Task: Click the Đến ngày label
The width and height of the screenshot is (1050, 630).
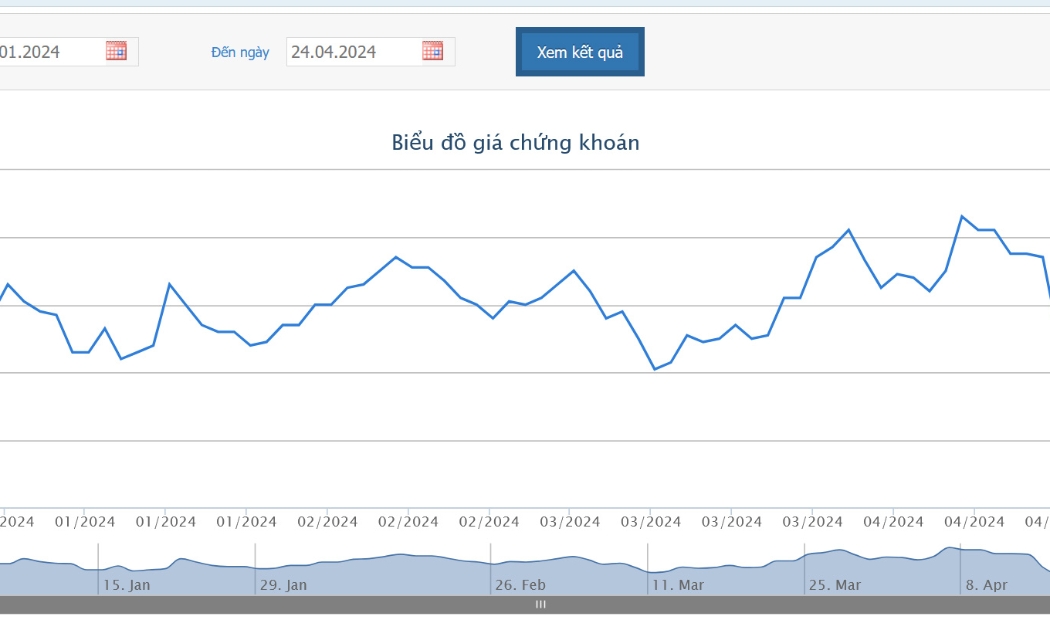Action: [240, 52]
